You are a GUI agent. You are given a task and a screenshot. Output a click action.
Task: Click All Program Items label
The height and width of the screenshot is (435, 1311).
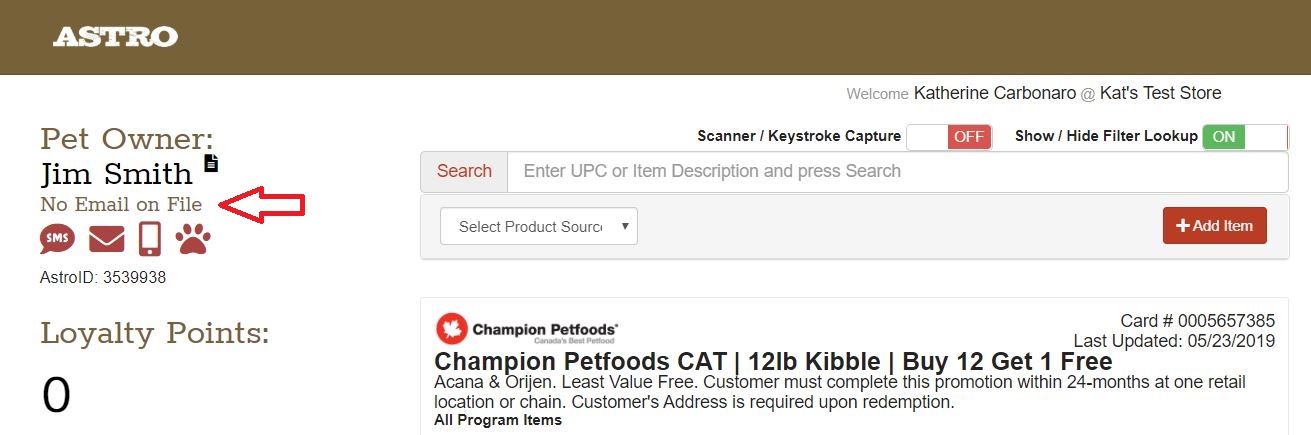pos(497,420)
